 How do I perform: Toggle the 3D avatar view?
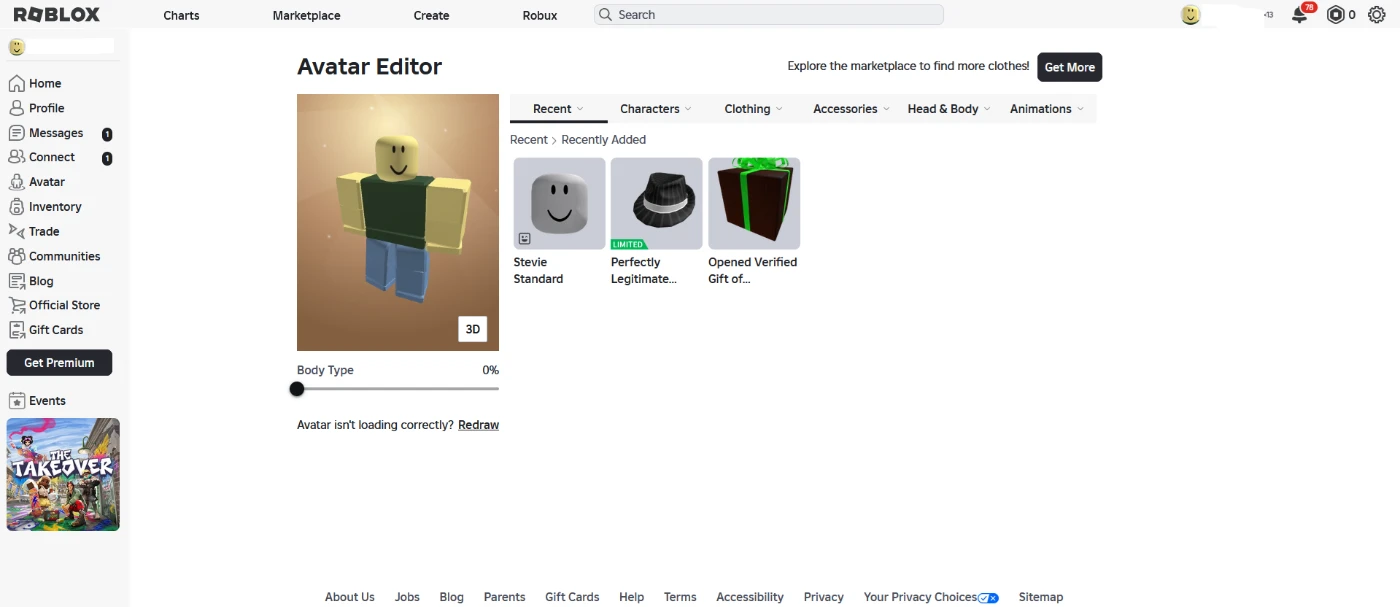tap(473, 329)
